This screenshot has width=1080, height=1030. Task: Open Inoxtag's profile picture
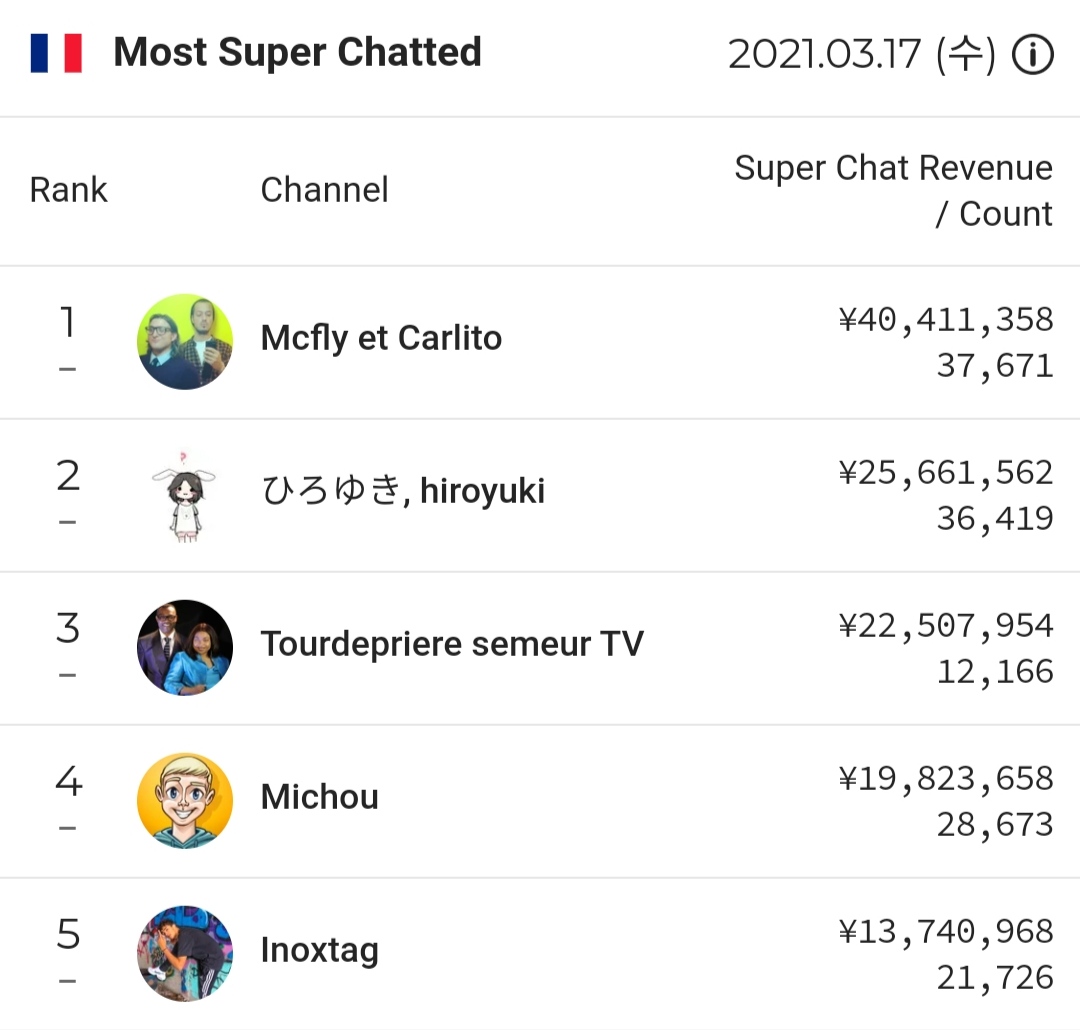pyautogui.click(x=185, y=954)
